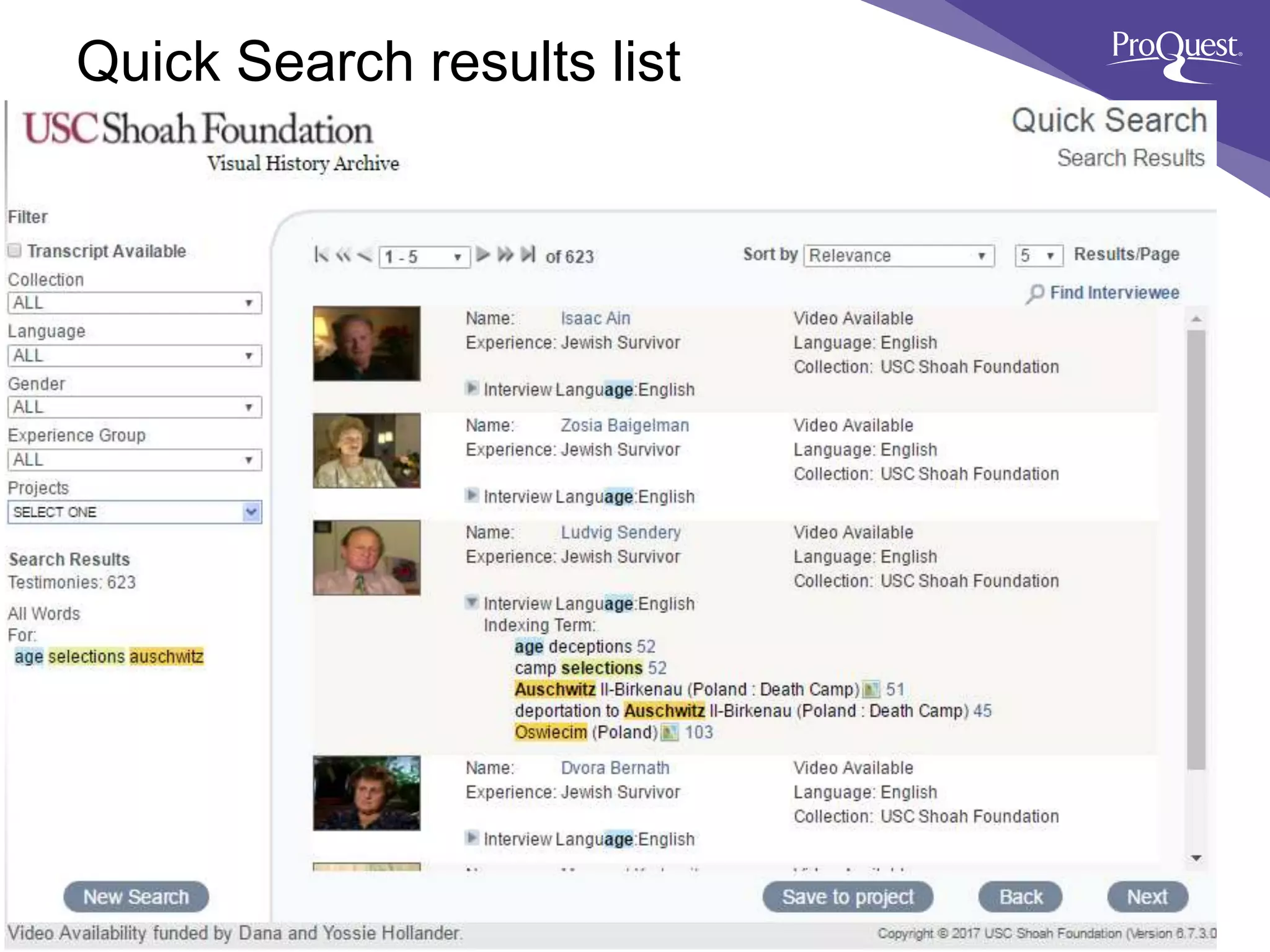Click the scrollbar up arrow
1270x952 pixels.
(x=1196, y=319)
